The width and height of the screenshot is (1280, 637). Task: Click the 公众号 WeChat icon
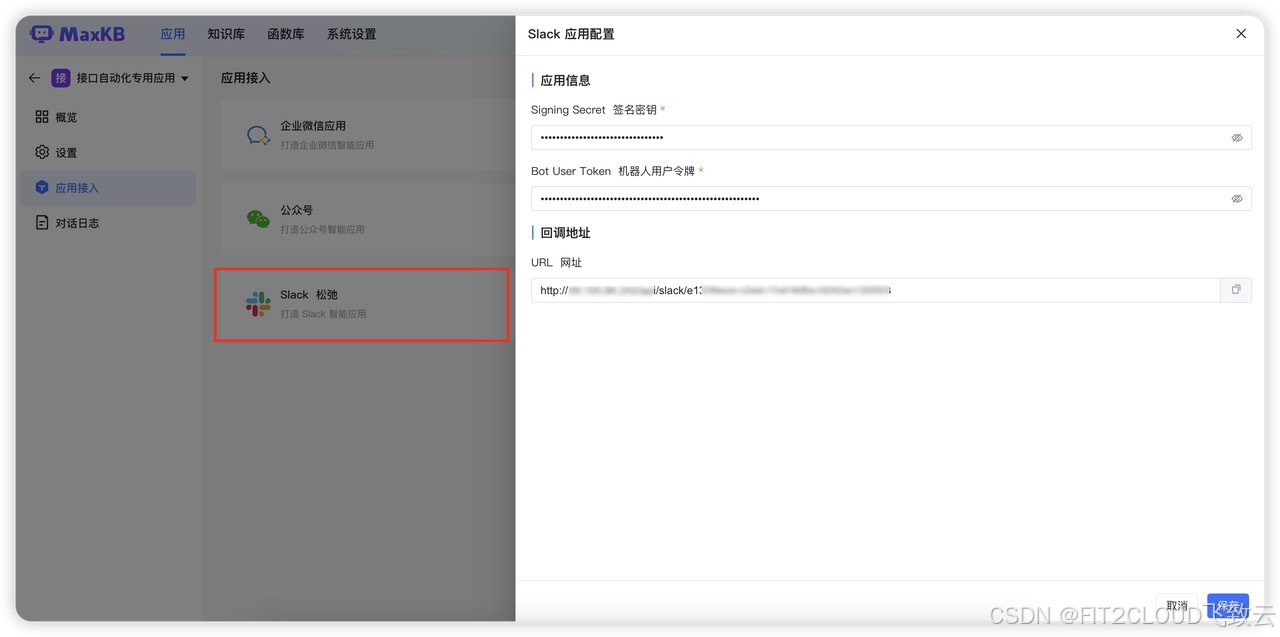coord(258,219)
